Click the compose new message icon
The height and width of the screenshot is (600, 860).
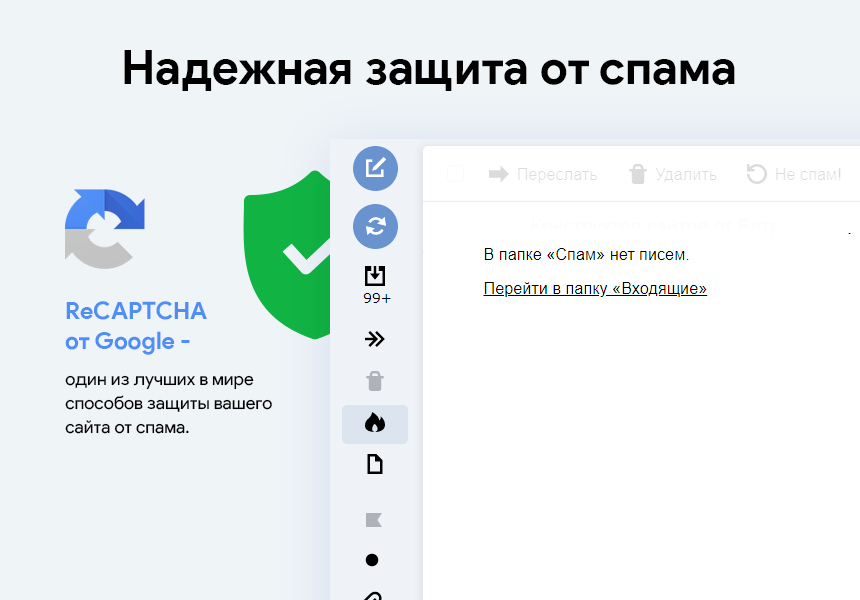(375, 168)
